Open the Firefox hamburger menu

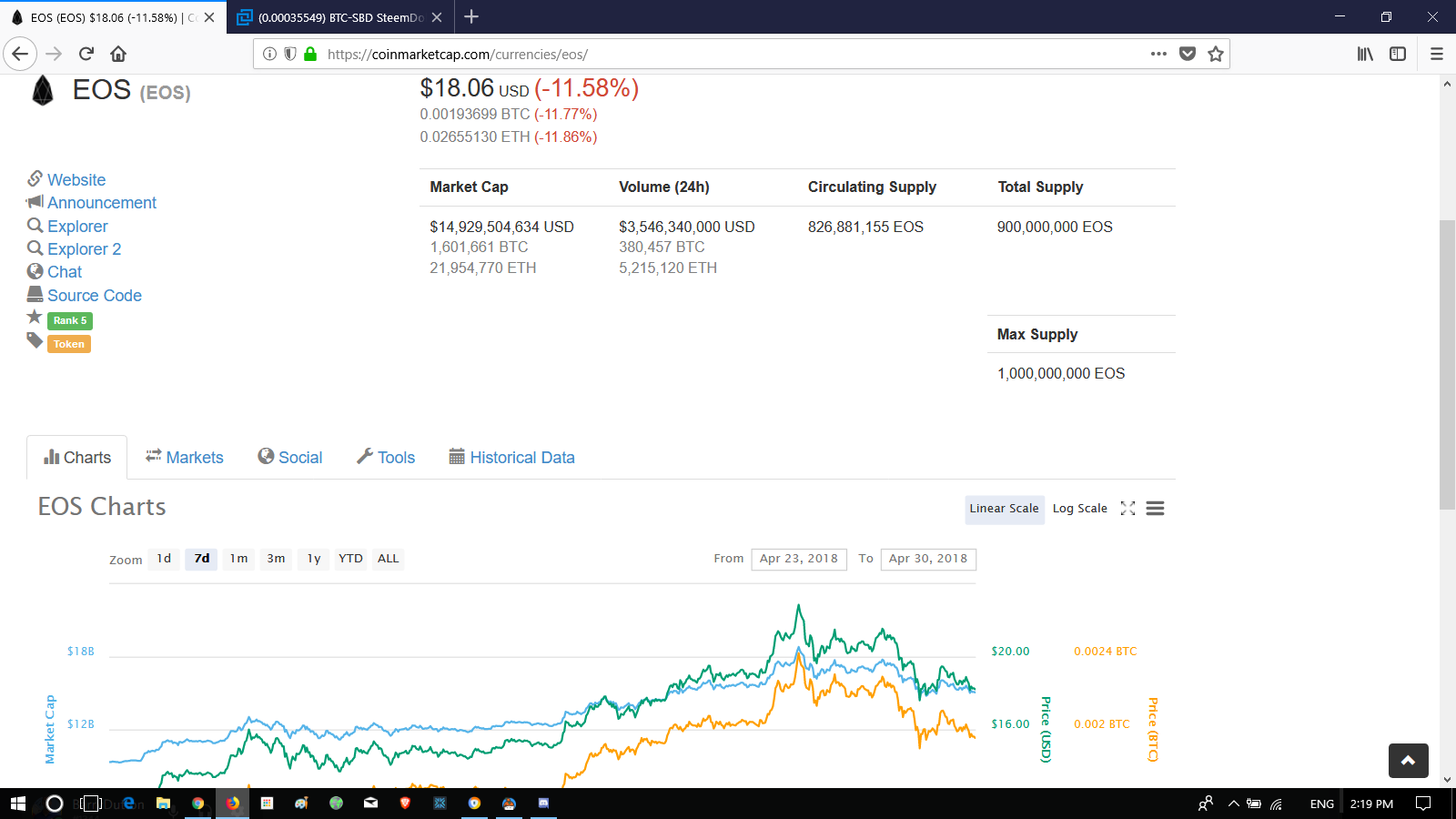click(1437, 54)
